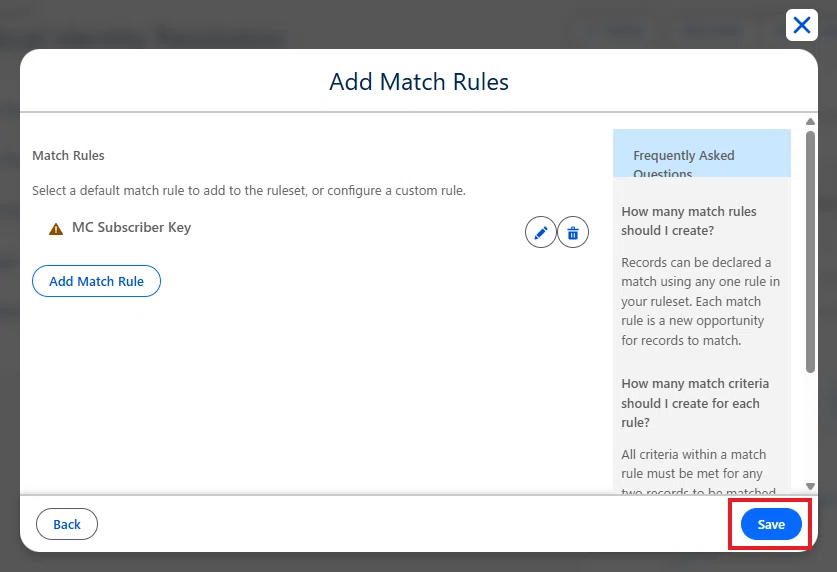This screenshot has width=837, height=572.
Task: Go Back to the previous step
Action: click(x=67, y=524)
